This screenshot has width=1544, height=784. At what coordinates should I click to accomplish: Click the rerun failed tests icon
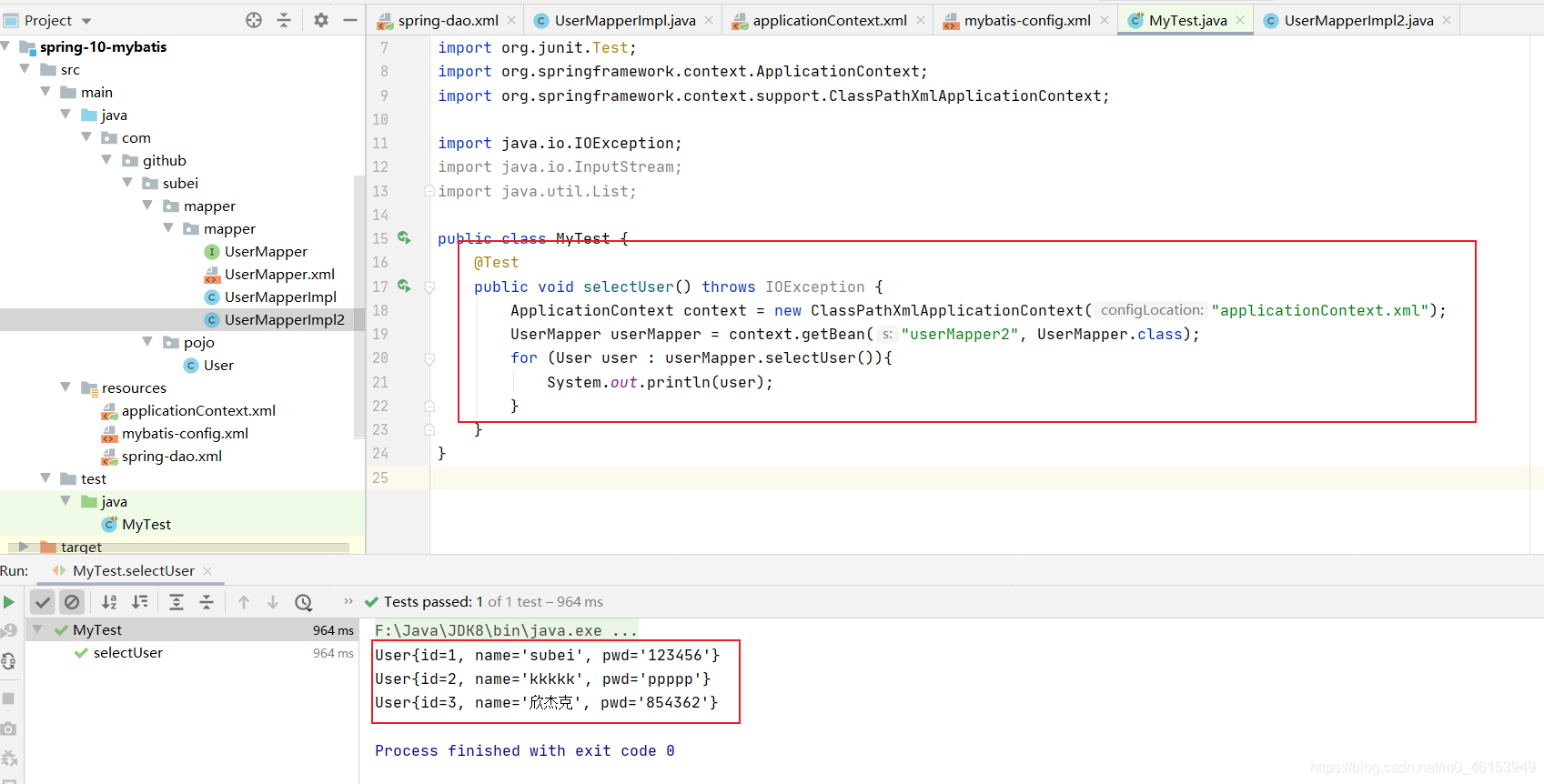(x=8, y=630)
